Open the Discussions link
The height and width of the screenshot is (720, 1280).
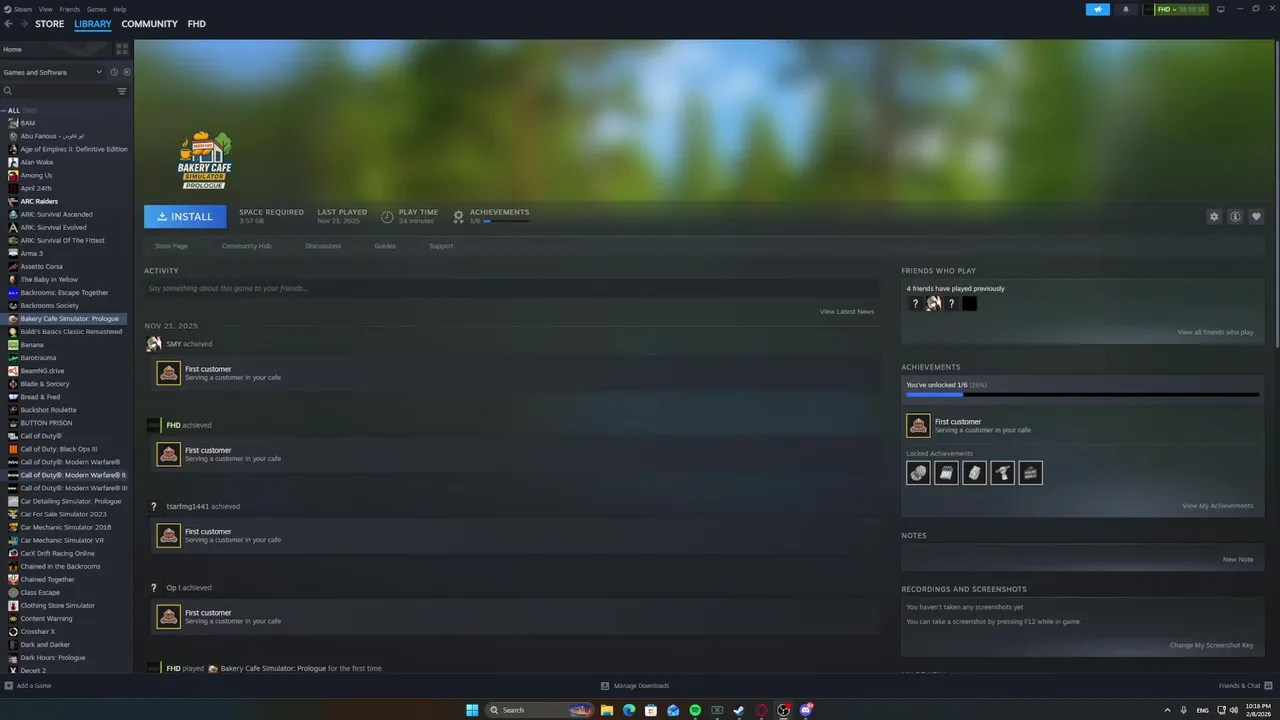(x=323, y=246)
